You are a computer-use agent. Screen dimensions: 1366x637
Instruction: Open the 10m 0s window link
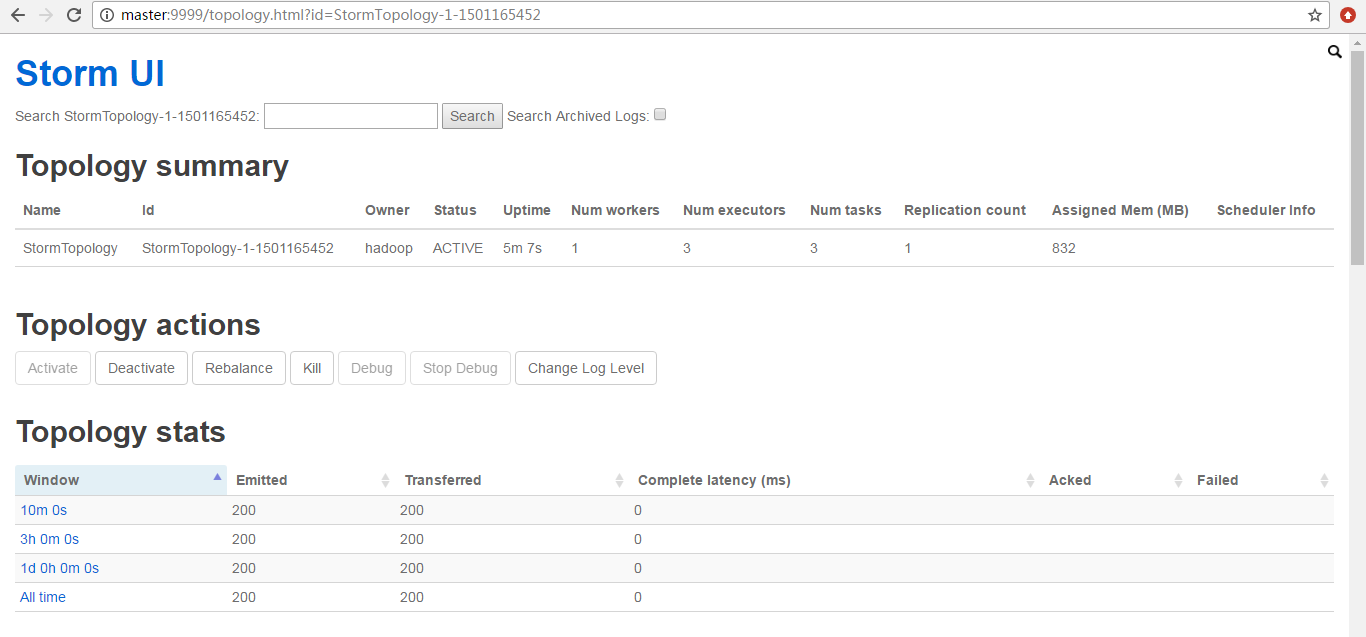(x=44, y=510)
